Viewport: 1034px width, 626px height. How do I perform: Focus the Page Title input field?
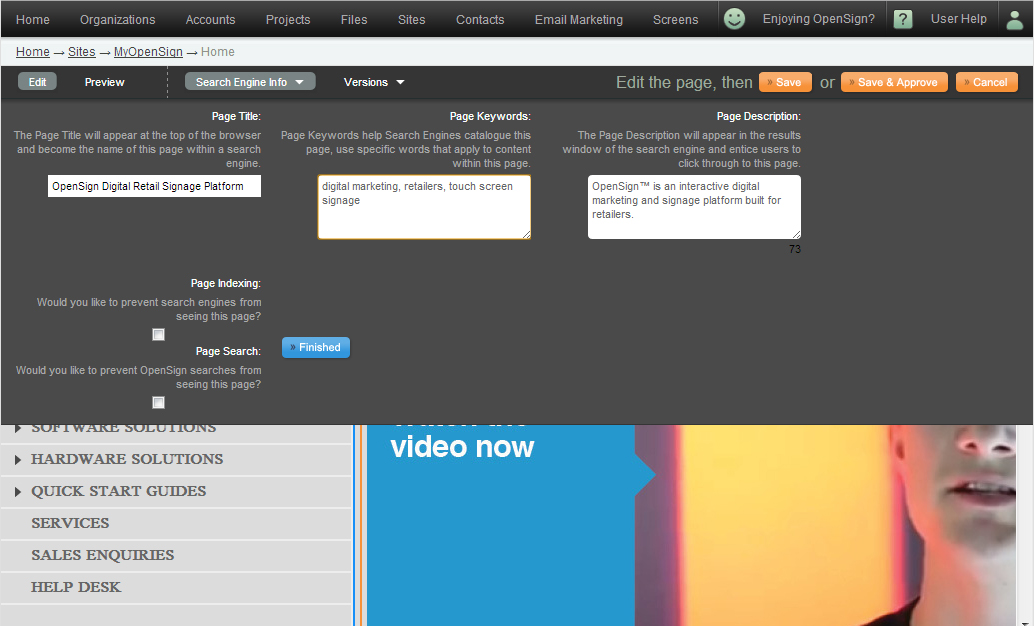pos(154,186)
